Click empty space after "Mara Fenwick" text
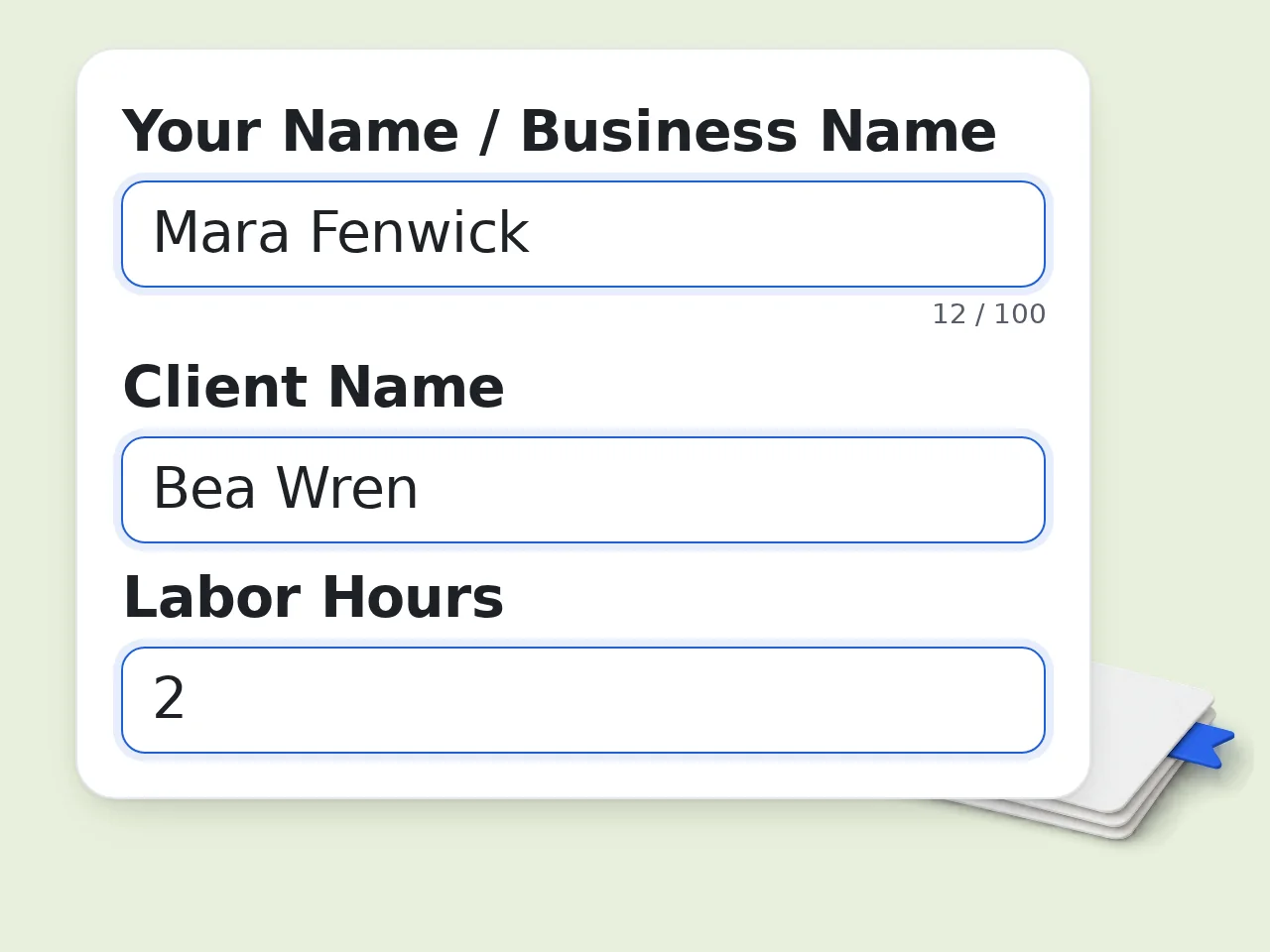The width and height of the screenshot is (1270, 952). (784, 234)
